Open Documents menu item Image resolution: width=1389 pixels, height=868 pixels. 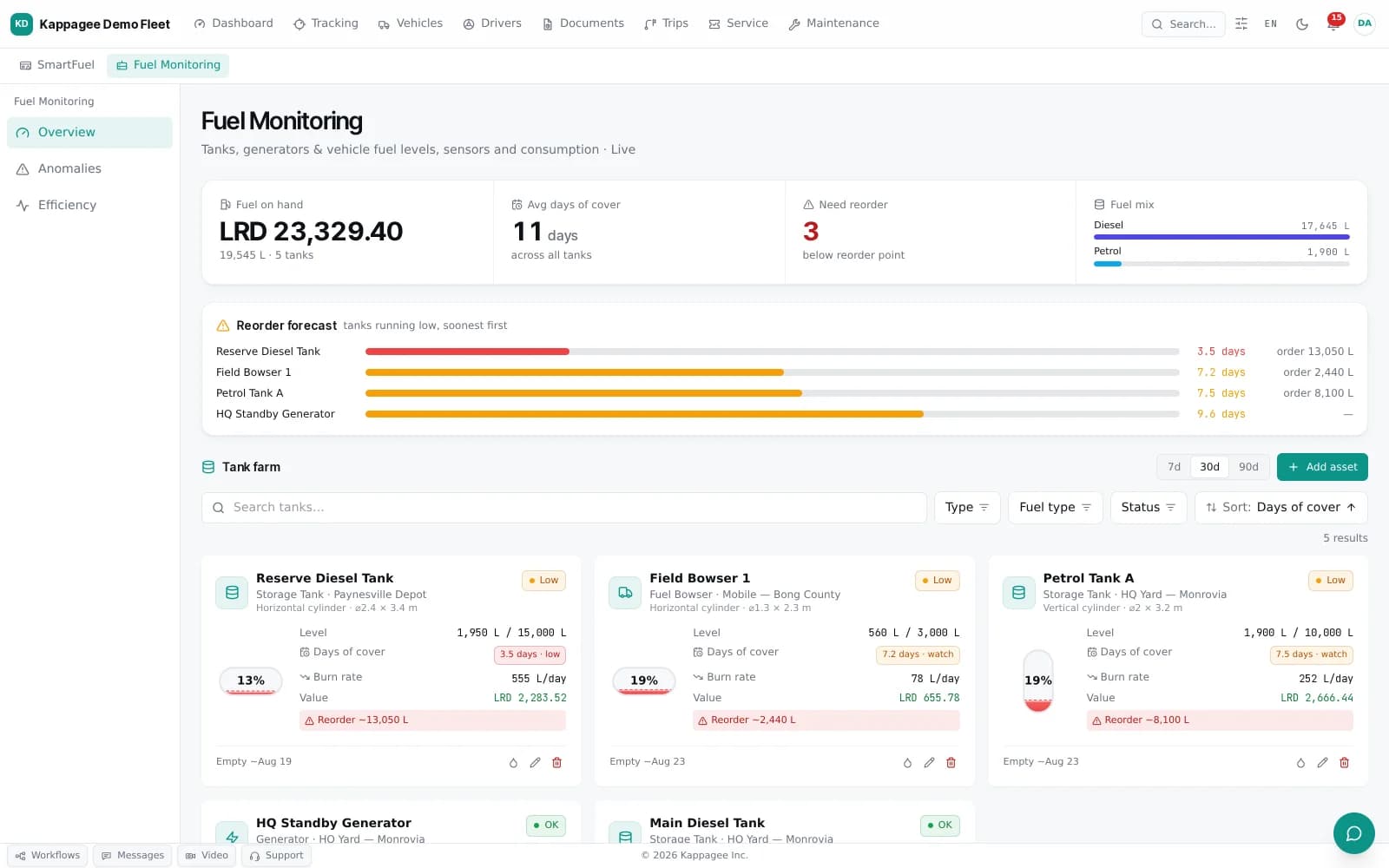583,23
